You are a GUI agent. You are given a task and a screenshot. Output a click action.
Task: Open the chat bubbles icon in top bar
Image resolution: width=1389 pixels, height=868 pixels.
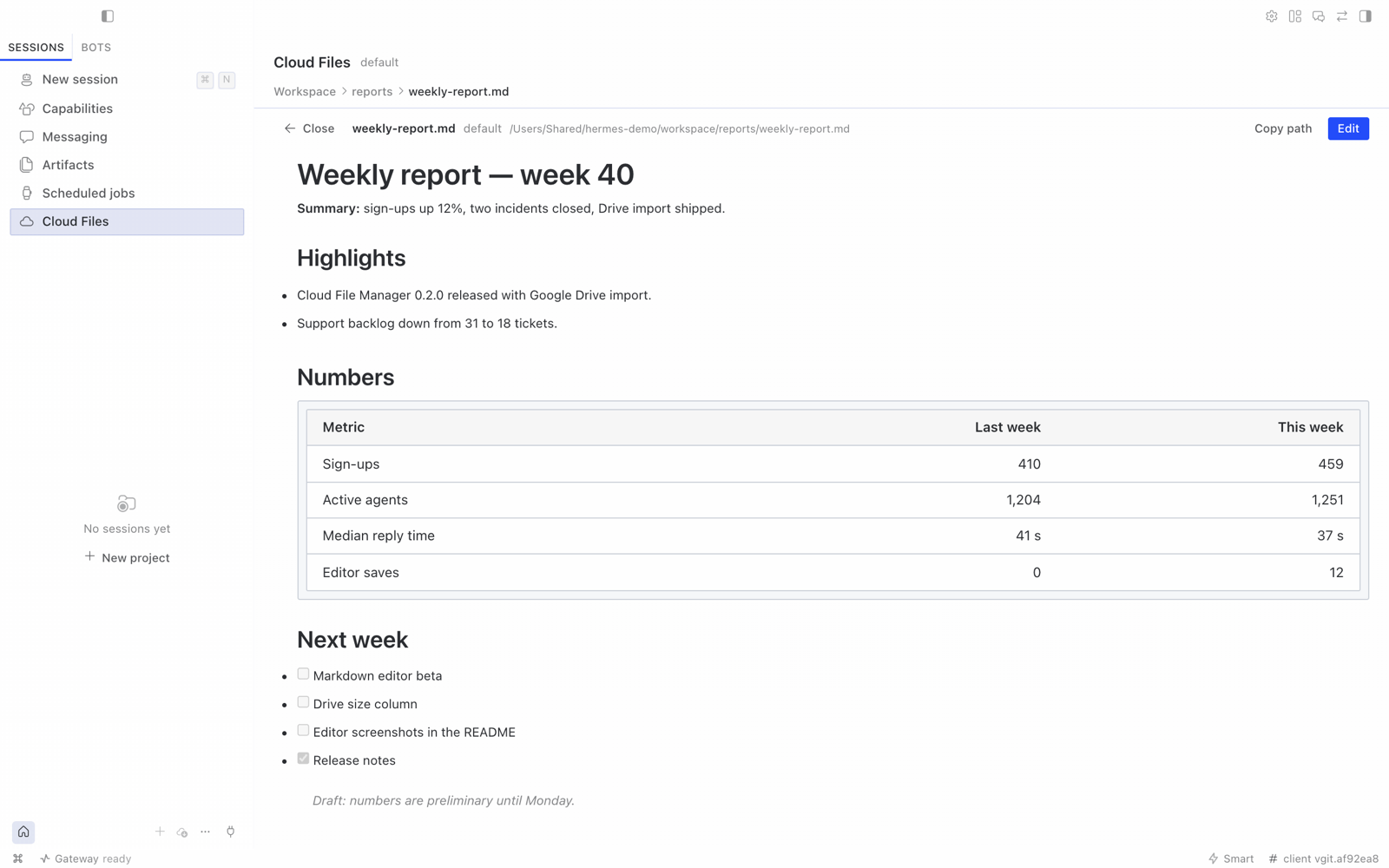pyautogui.click(x=1318, y=16)
